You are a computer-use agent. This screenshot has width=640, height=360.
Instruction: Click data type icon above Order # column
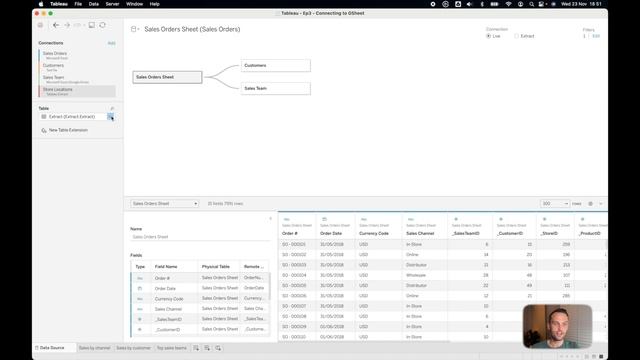tap(286, 220)
